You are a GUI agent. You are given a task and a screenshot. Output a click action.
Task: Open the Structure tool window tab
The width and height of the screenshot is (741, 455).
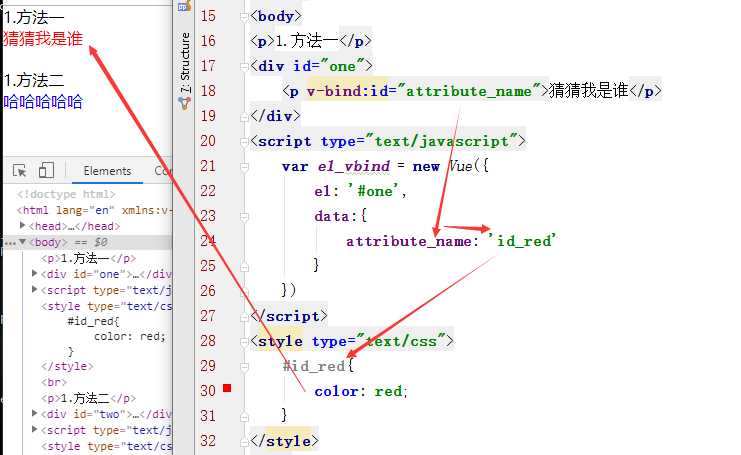(x=185, y=63)
